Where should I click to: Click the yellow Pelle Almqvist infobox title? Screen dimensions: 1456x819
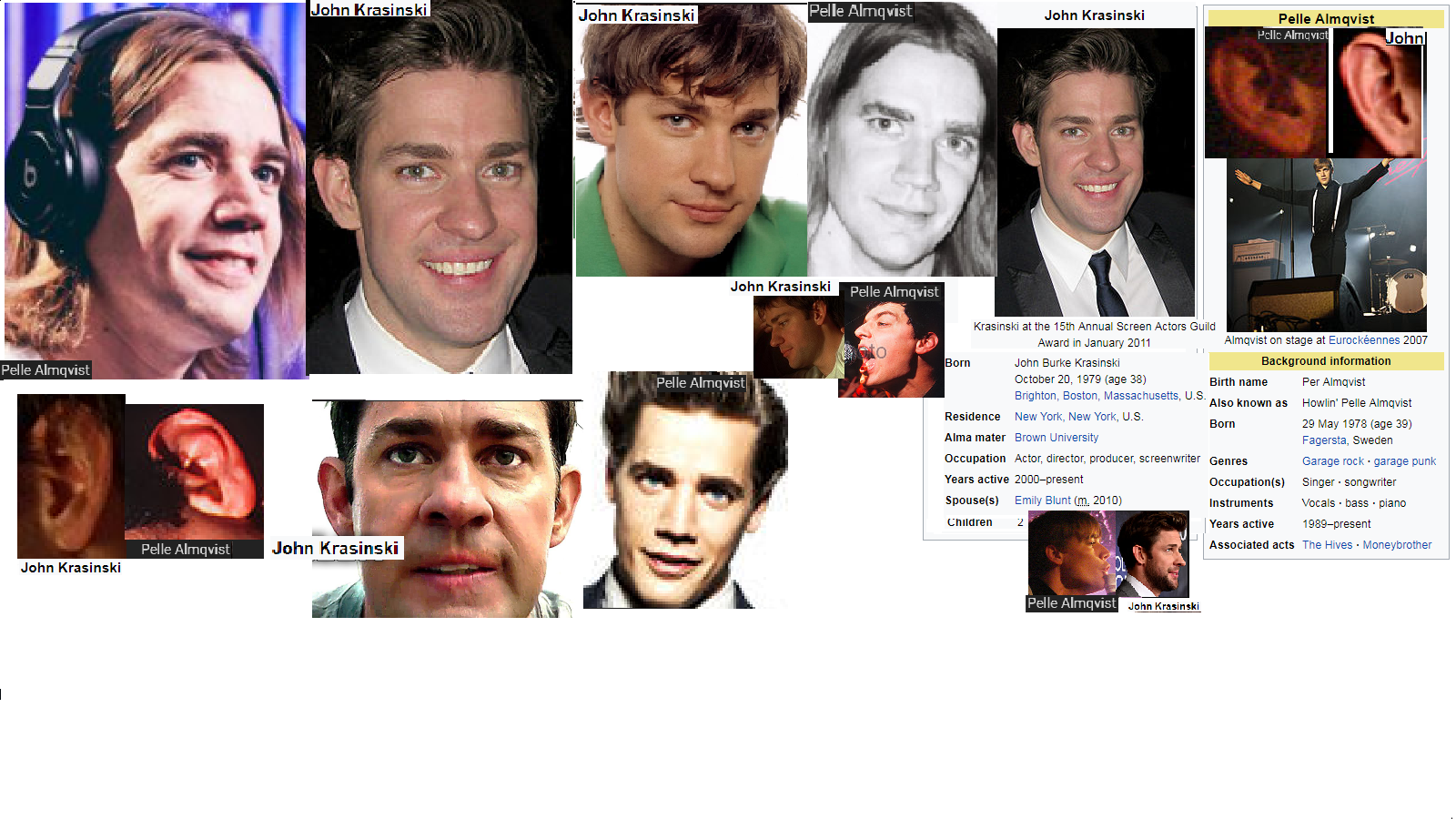(1326, 19)
